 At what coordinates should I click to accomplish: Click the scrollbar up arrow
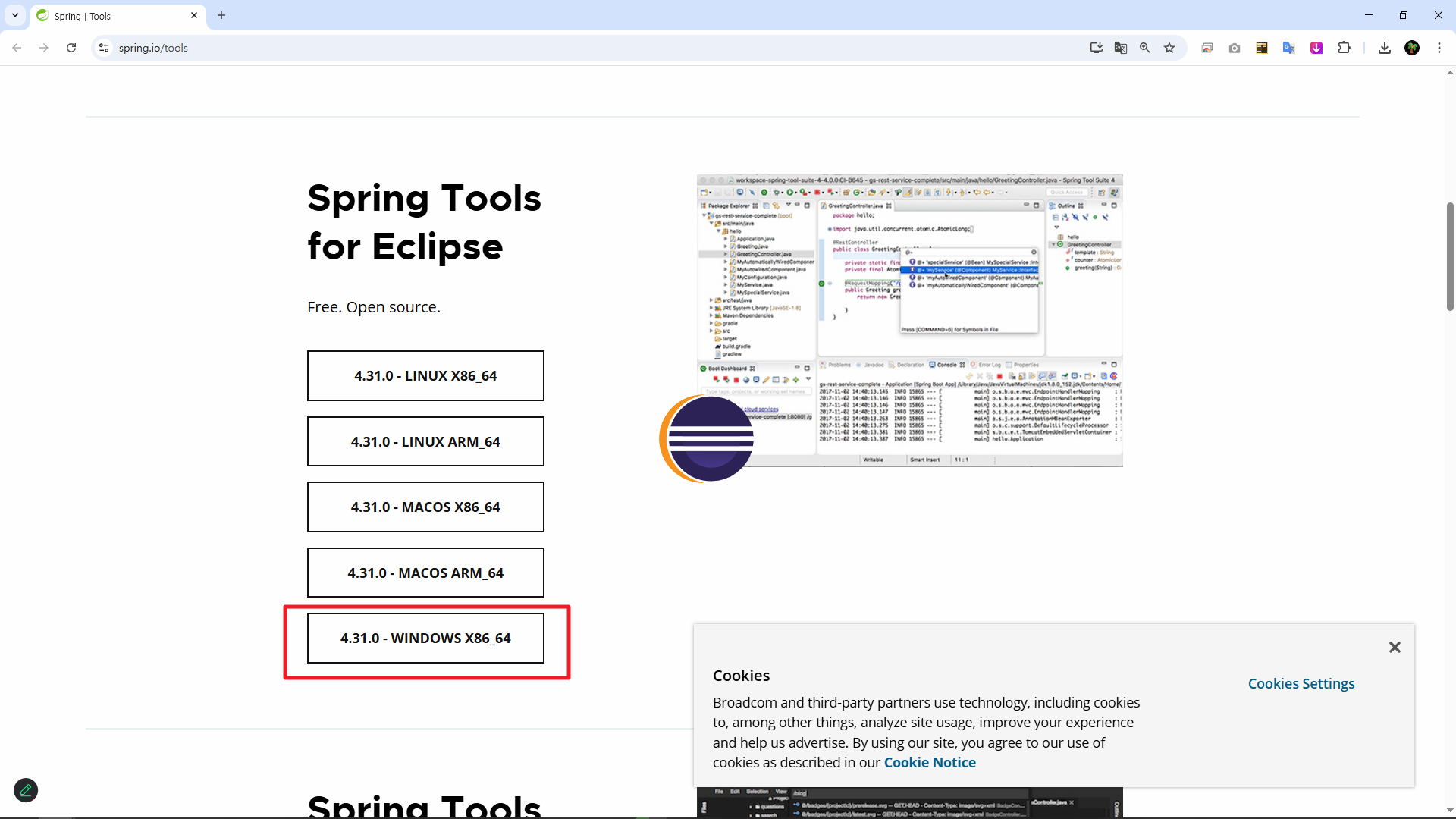(1450, 73)
